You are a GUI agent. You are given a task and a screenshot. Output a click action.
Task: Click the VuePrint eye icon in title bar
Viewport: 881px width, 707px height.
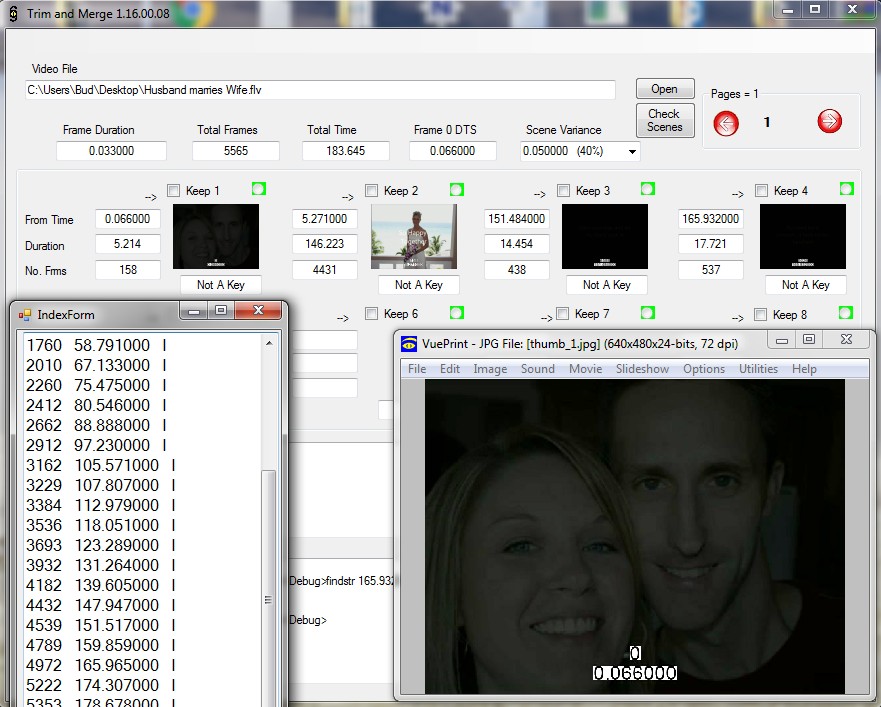[409, 344]
